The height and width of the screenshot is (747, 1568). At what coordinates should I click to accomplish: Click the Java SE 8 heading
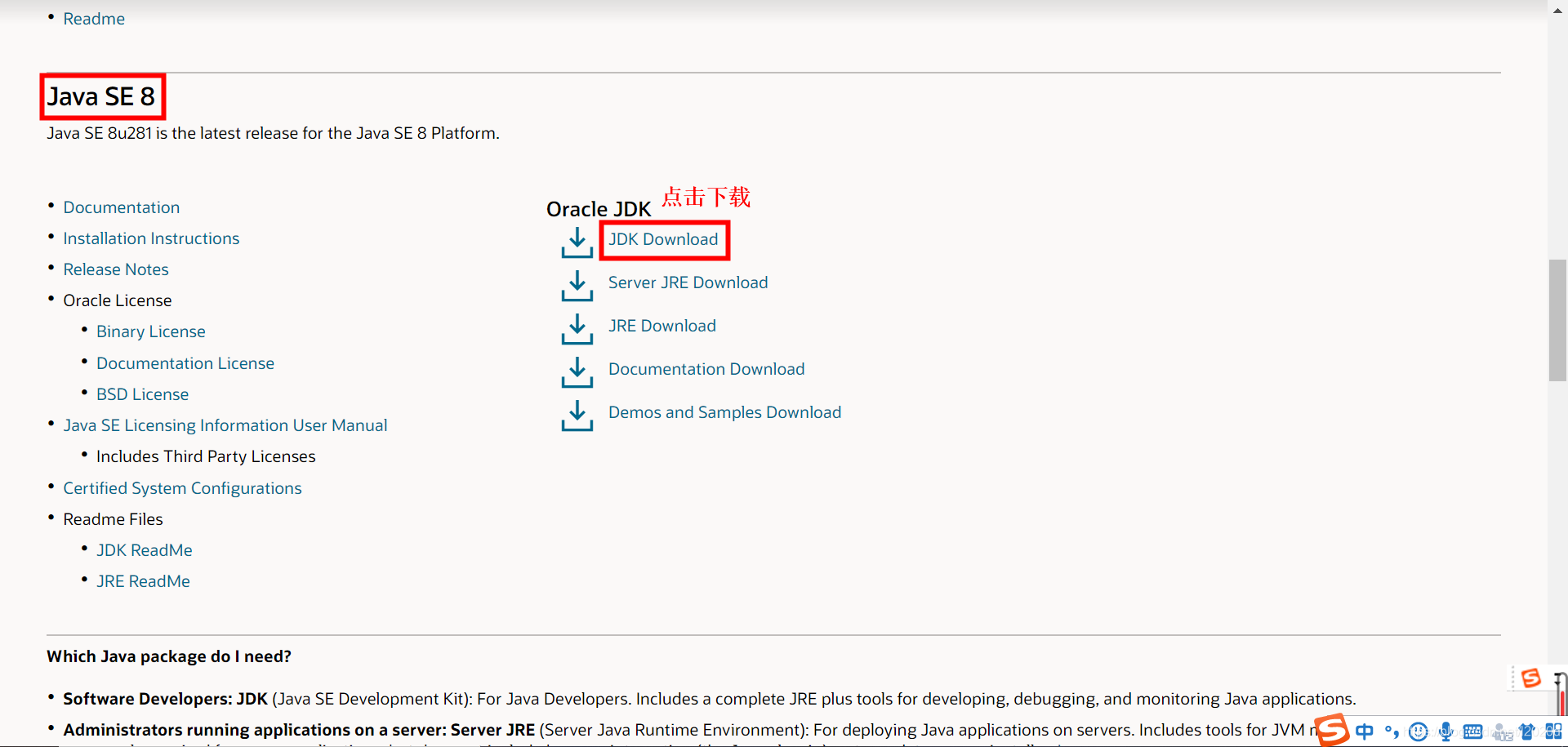(x=101, y=96)
